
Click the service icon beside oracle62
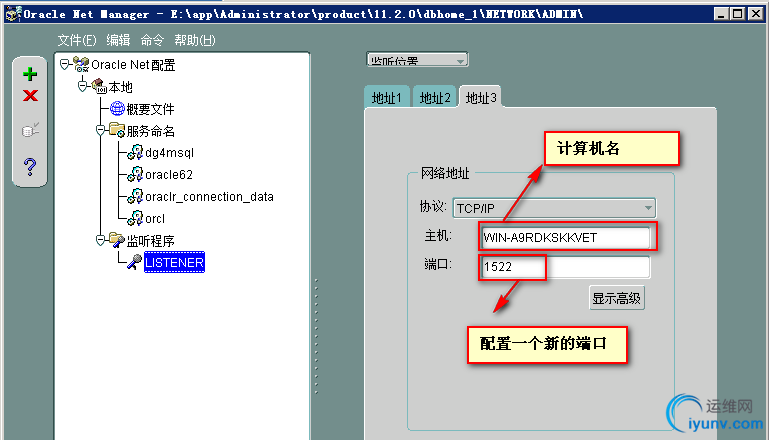pyautogui.click(x=135, y=174)
